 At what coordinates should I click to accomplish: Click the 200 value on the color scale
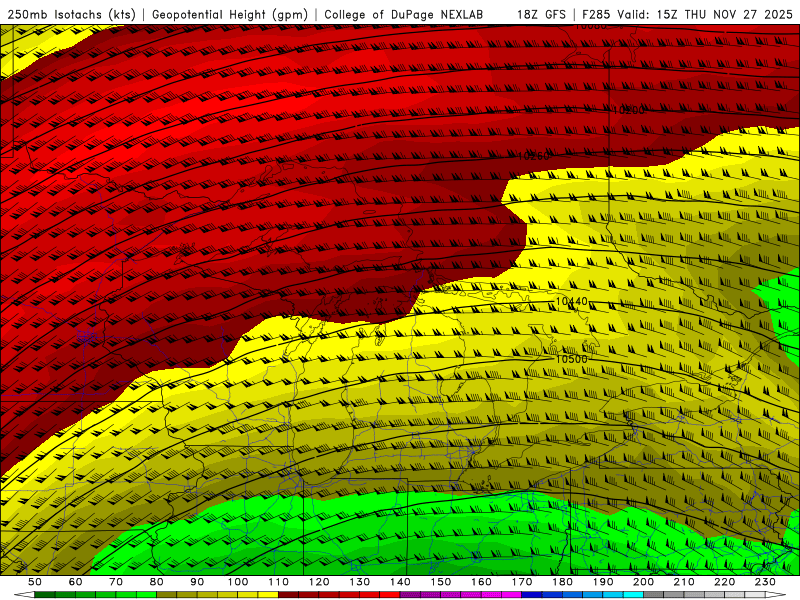click(644, 582)
